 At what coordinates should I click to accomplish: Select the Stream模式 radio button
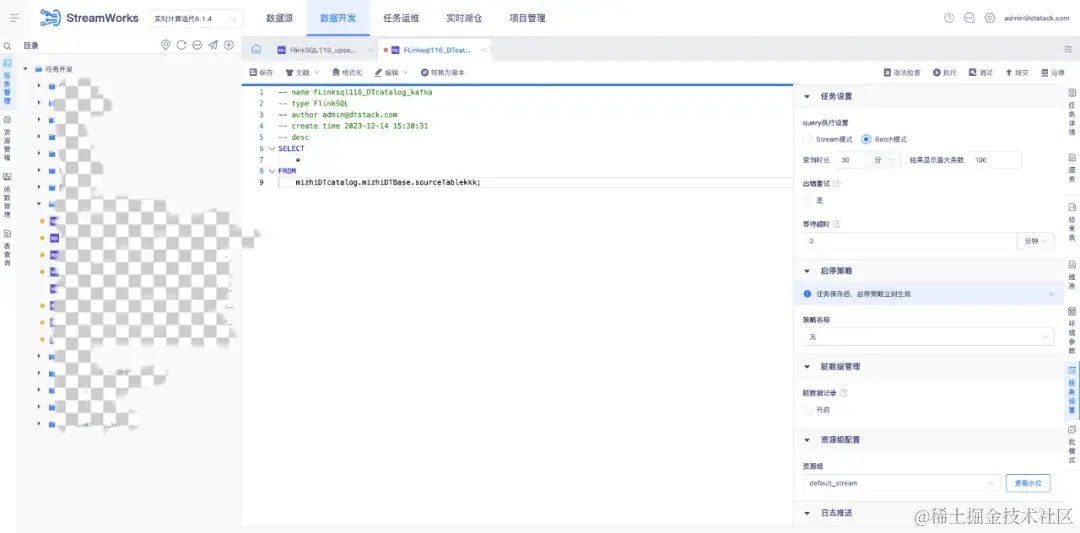pyautogui.click(x=807, y=139)
